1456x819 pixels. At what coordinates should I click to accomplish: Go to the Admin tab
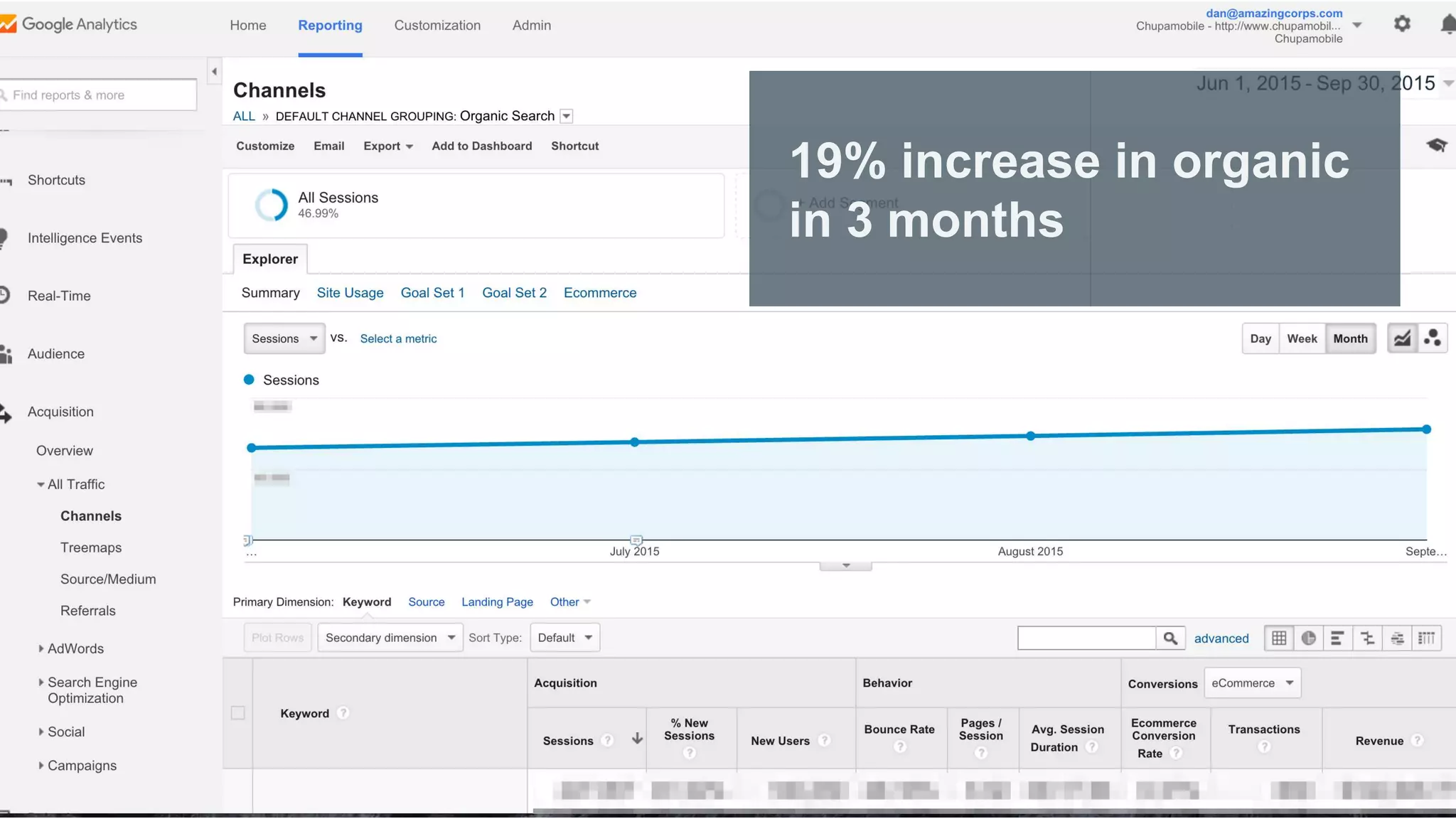pyautogui.click(x=532, y=25)
